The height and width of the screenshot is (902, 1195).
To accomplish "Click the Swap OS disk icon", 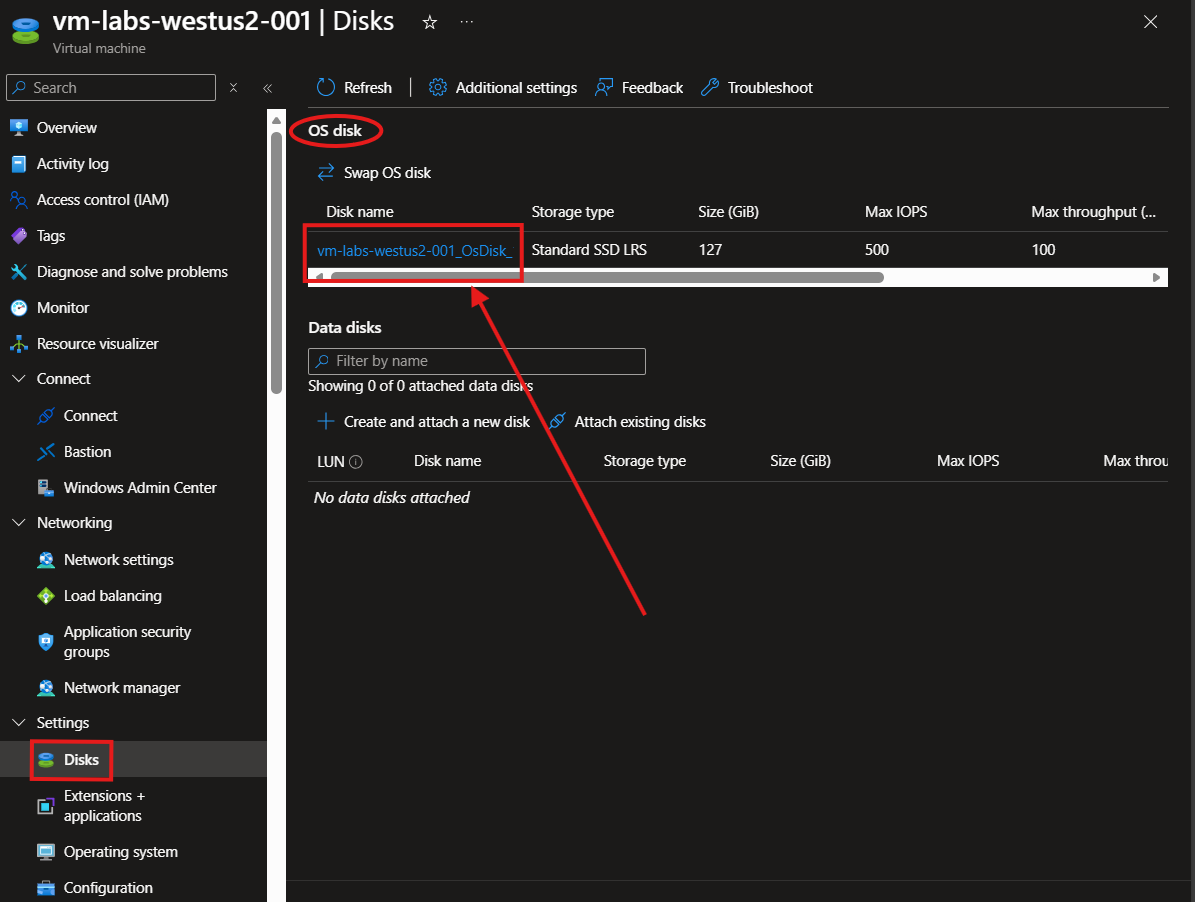I will (326, 173).
